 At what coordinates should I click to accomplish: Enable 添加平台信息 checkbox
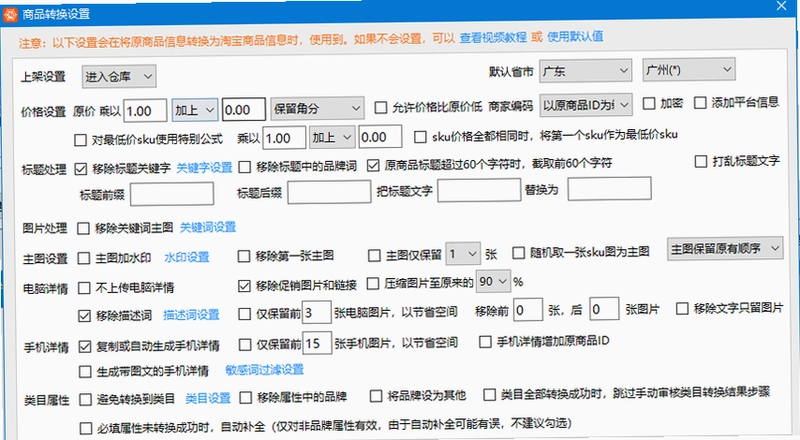coord(700,103)
